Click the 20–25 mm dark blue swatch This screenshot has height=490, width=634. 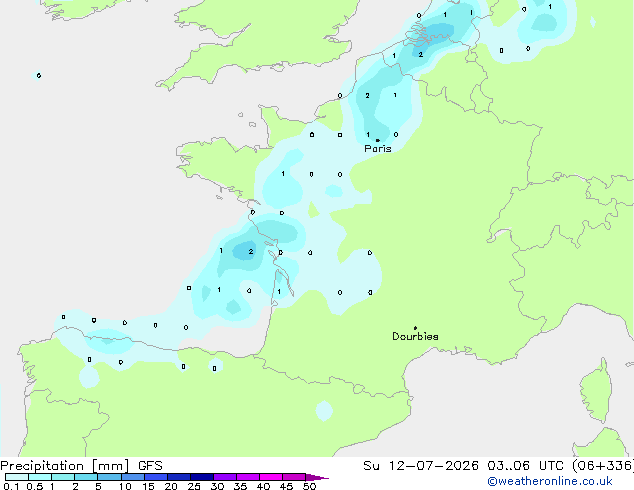178,477
